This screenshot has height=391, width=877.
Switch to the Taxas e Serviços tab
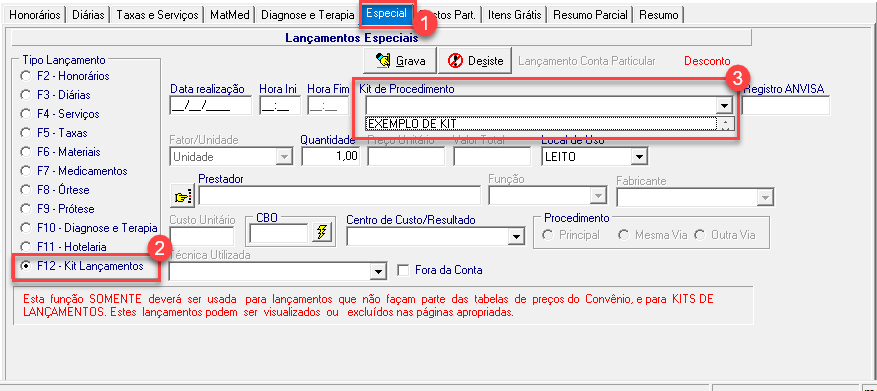tap(157, 15)
